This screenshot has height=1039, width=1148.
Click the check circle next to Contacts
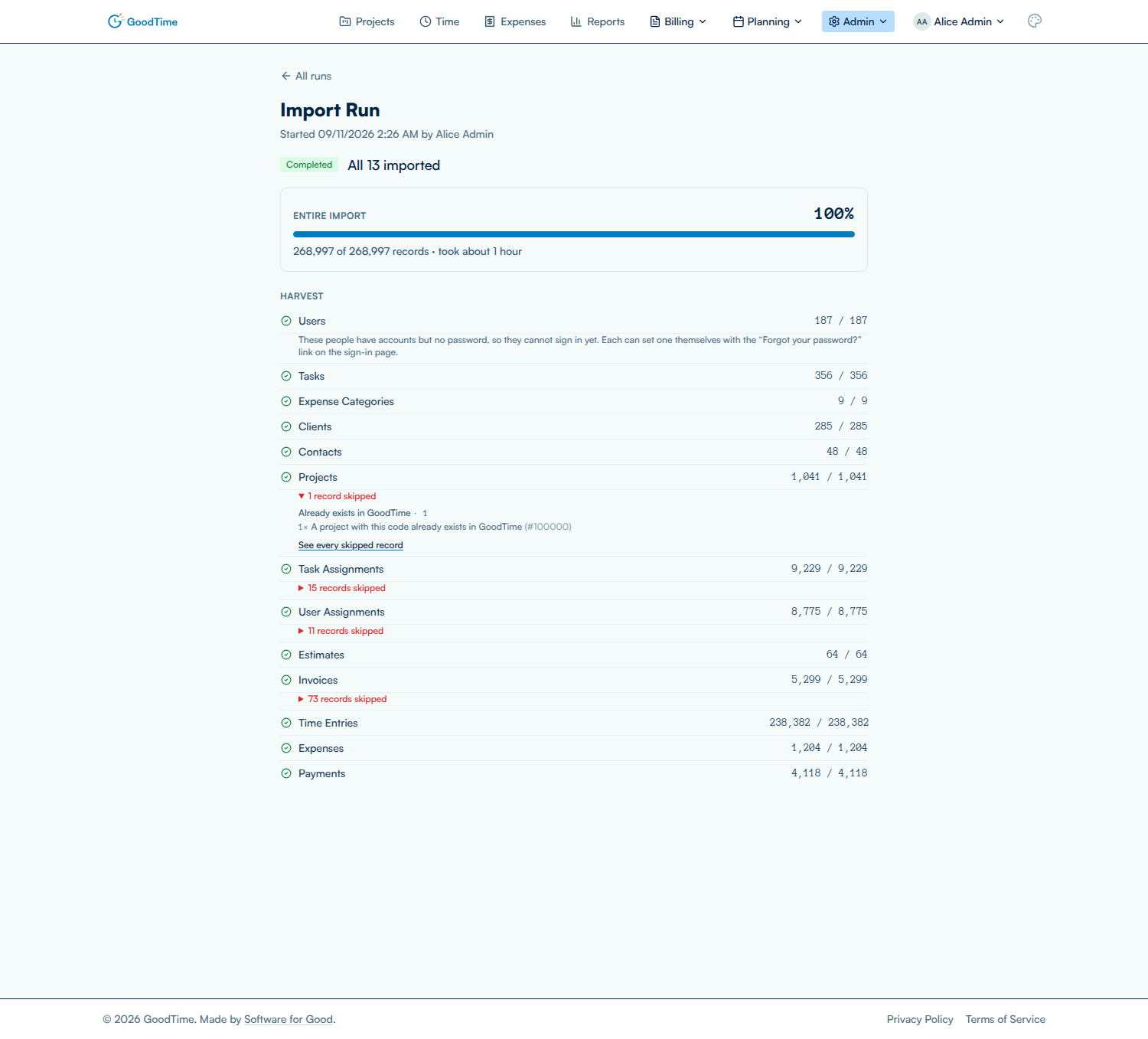point(286,452)
